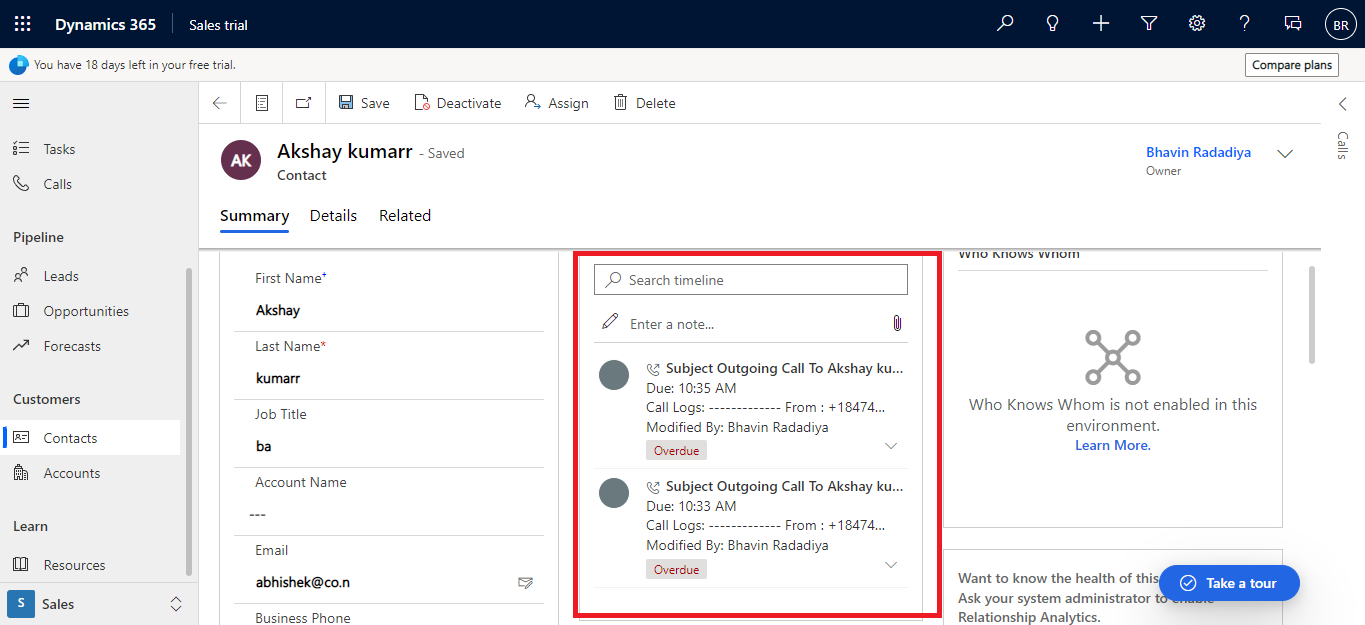Click the Last Name field kumarr
Image resolution: width=1365 pixels, height=625 pixels.
(390, 378)
